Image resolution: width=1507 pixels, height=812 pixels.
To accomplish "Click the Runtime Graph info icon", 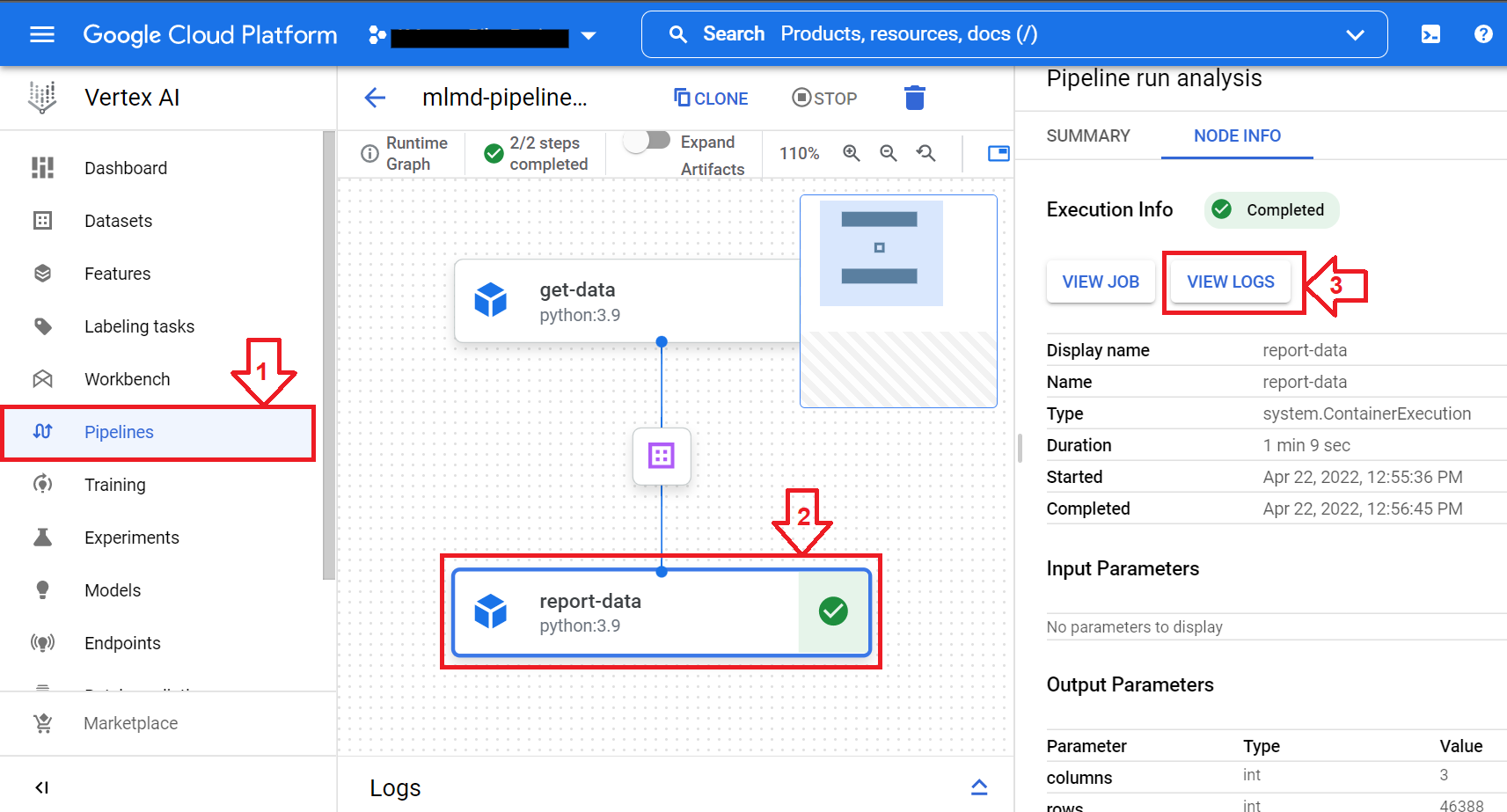I will (370, 154).
